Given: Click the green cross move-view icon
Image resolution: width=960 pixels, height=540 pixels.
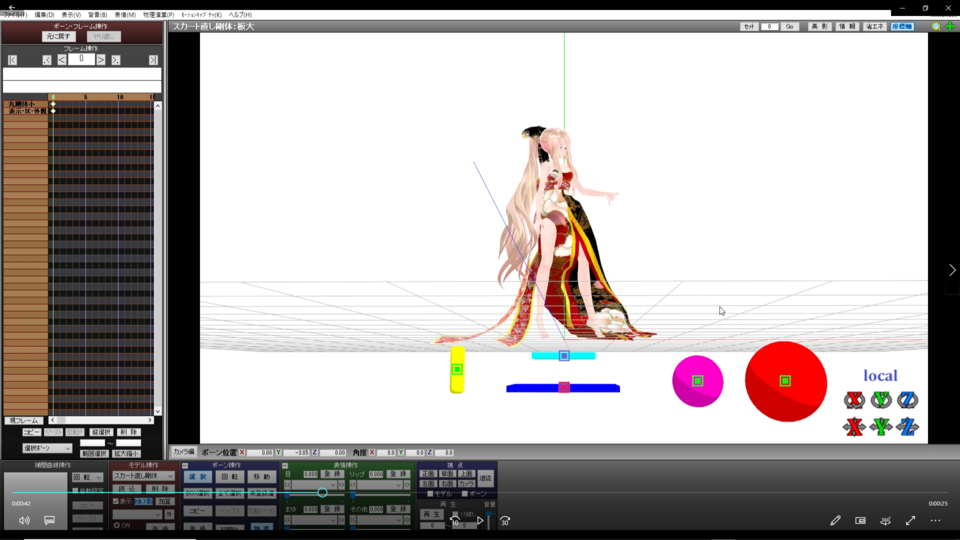Looking at the screenshot, I should click(949, 27).
